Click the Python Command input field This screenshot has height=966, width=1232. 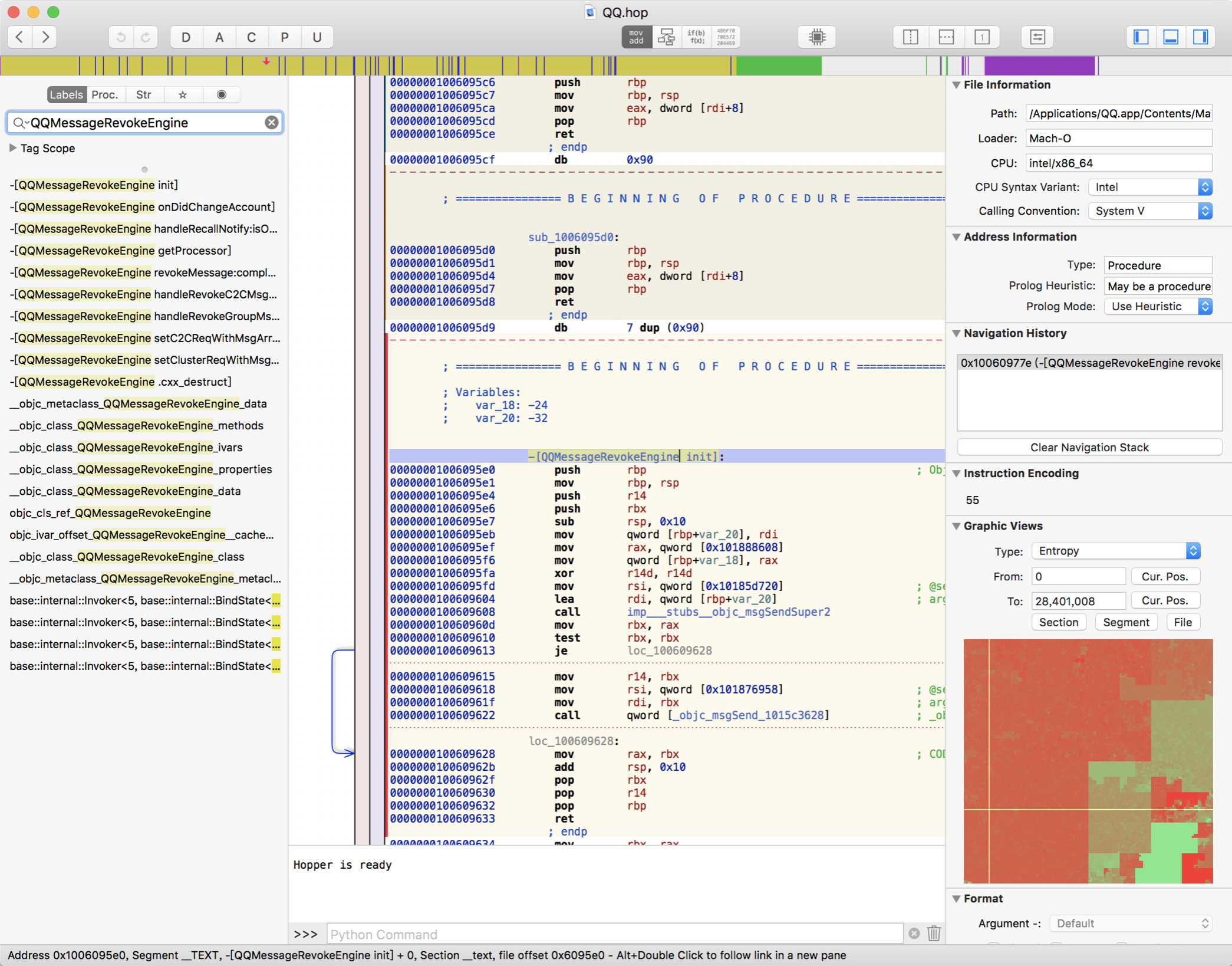tap(615, 934)
